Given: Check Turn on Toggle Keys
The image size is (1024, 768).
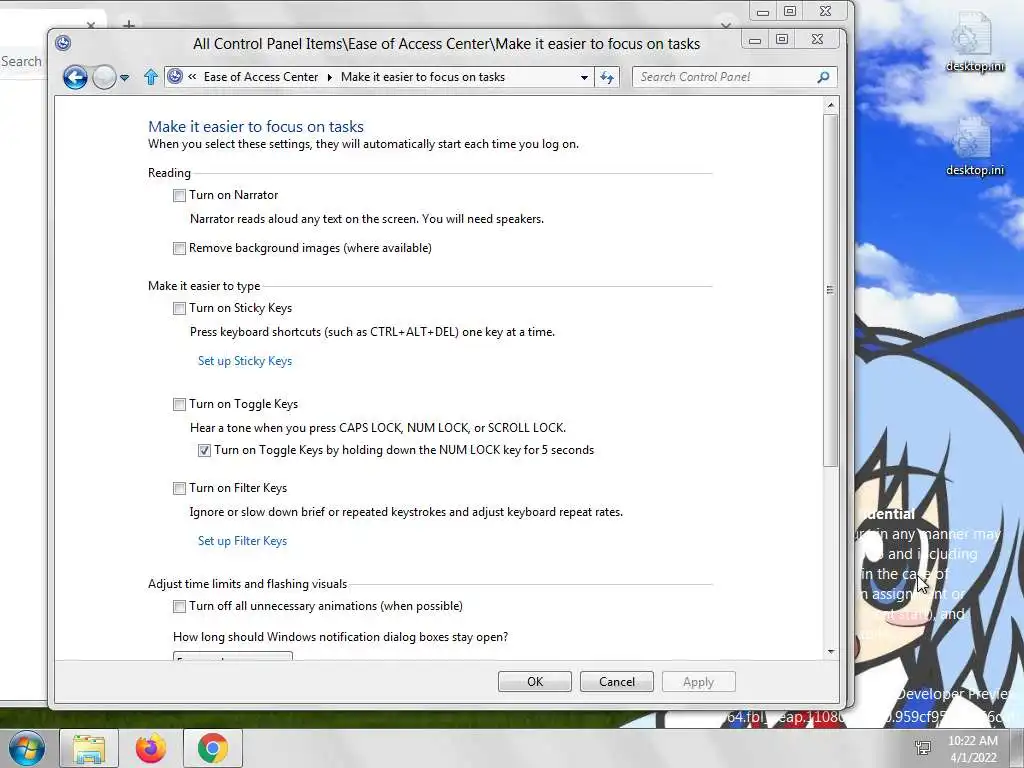Looking at the screenshot, I should pyautogui.click(x=179, y=404).
